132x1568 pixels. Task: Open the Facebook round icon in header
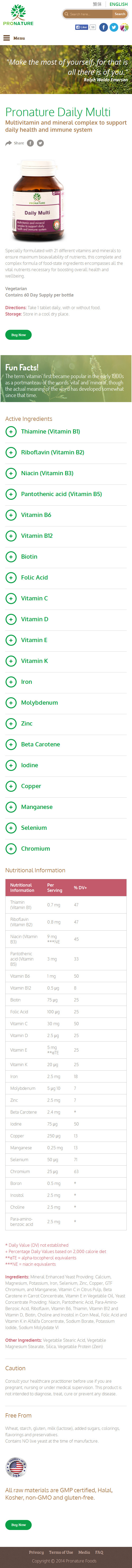click(x=104, y=27)
